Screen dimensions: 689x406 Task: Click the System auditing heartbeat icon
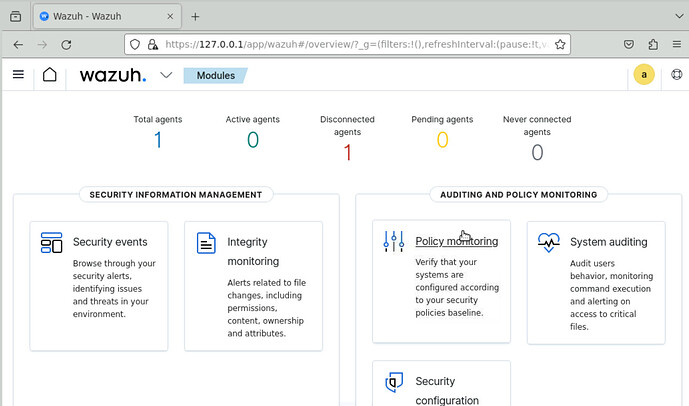[x=548, y=243]
